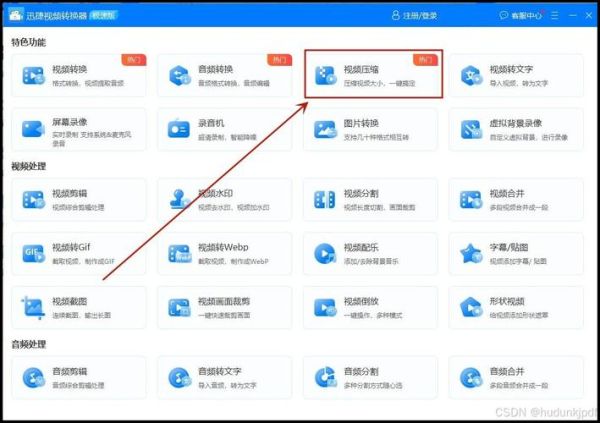The image size is (600, 423).
Task: Click the 音频分割 title text
Action: click(361, 371)
